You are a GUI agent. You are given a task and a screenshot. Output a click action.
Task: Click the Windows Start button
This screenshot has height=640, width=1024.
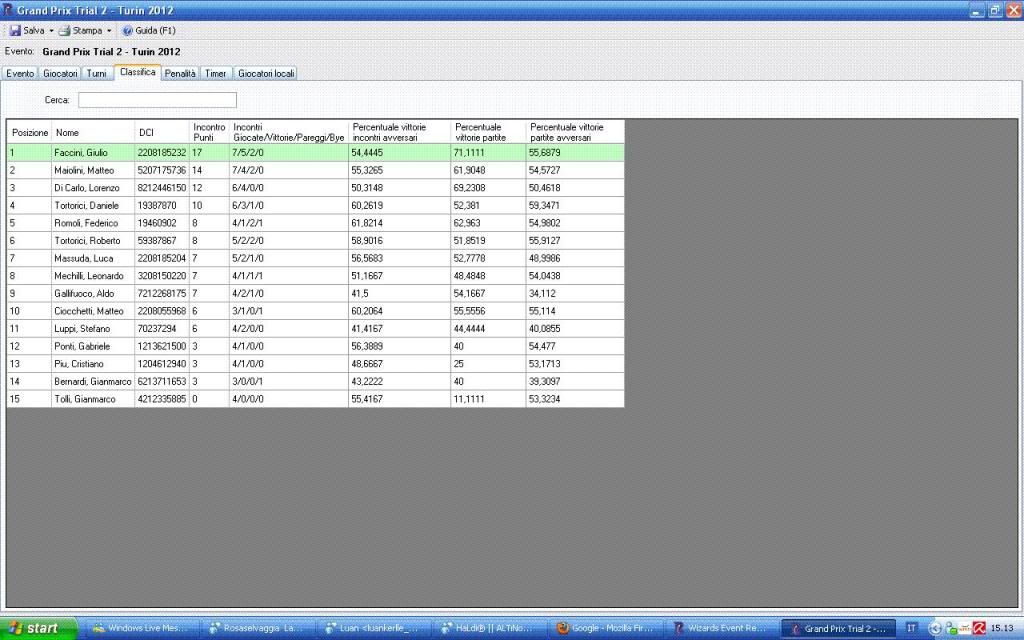(x=38, y=628)
